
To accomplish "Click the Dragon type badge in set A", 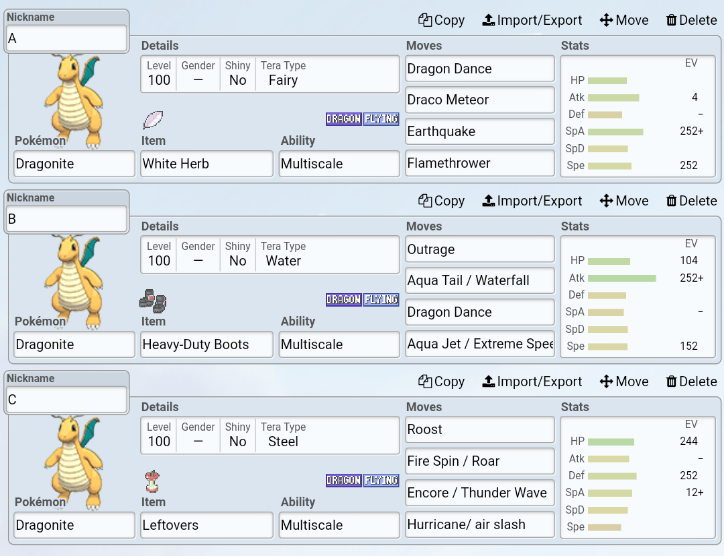I will 344,119.
